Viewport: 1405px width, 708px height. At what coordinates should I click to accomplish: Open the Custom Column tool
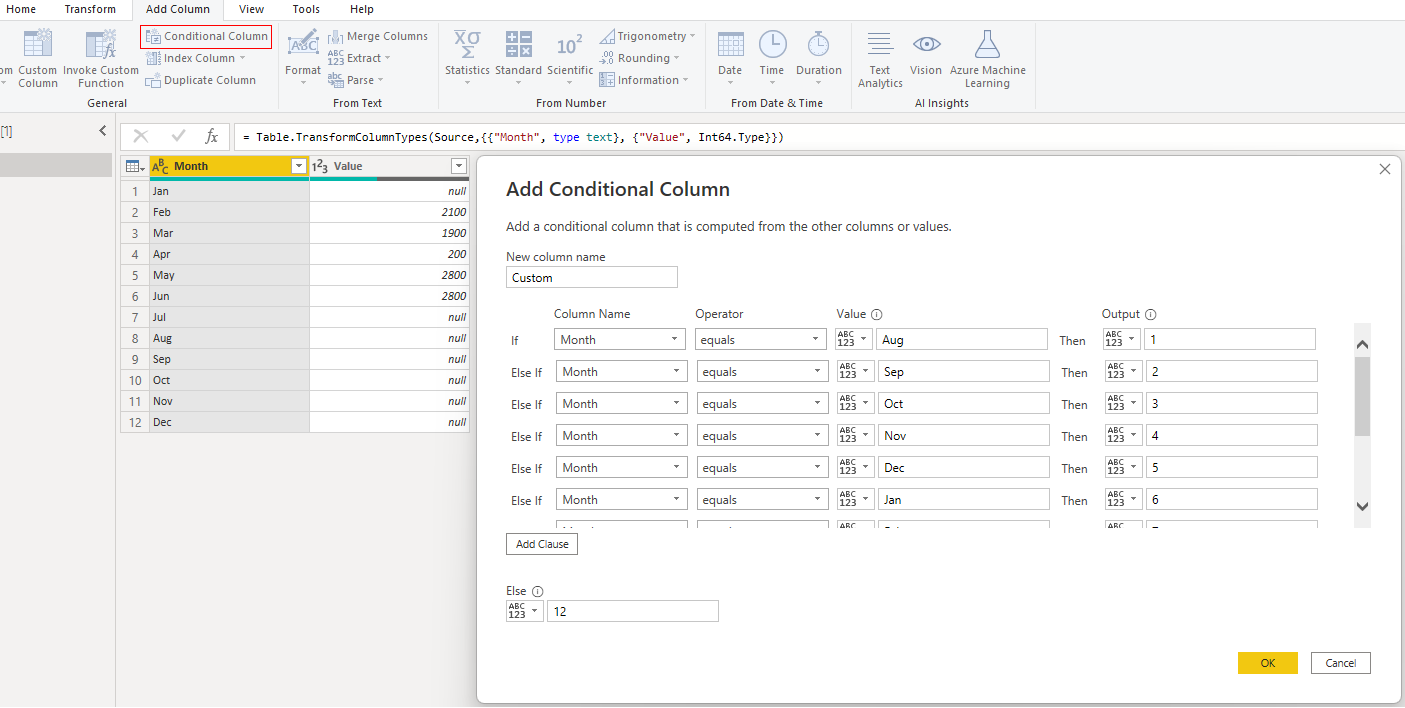coord(37,59)
